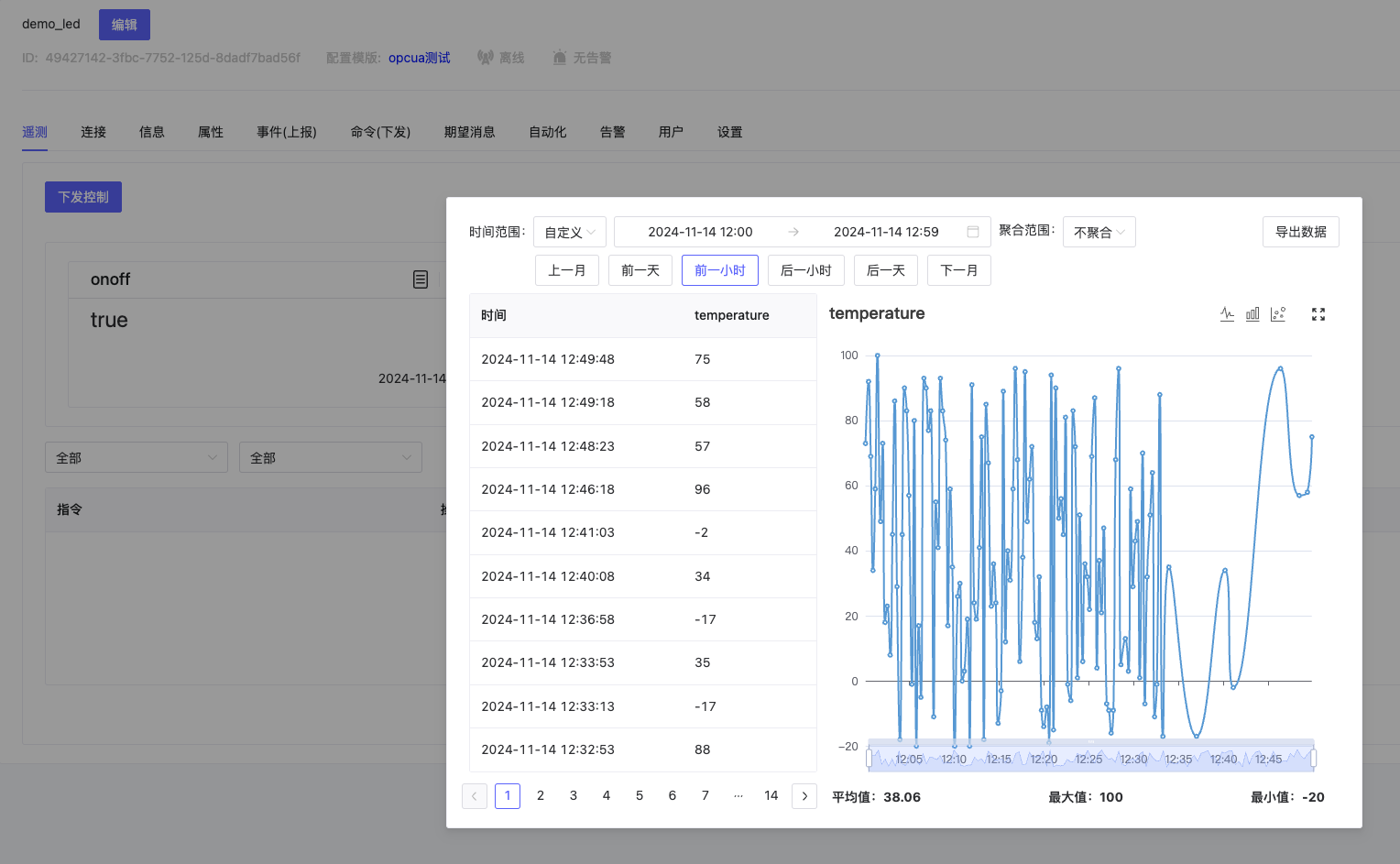Click the 后一天 button

[x=885, y=270]
